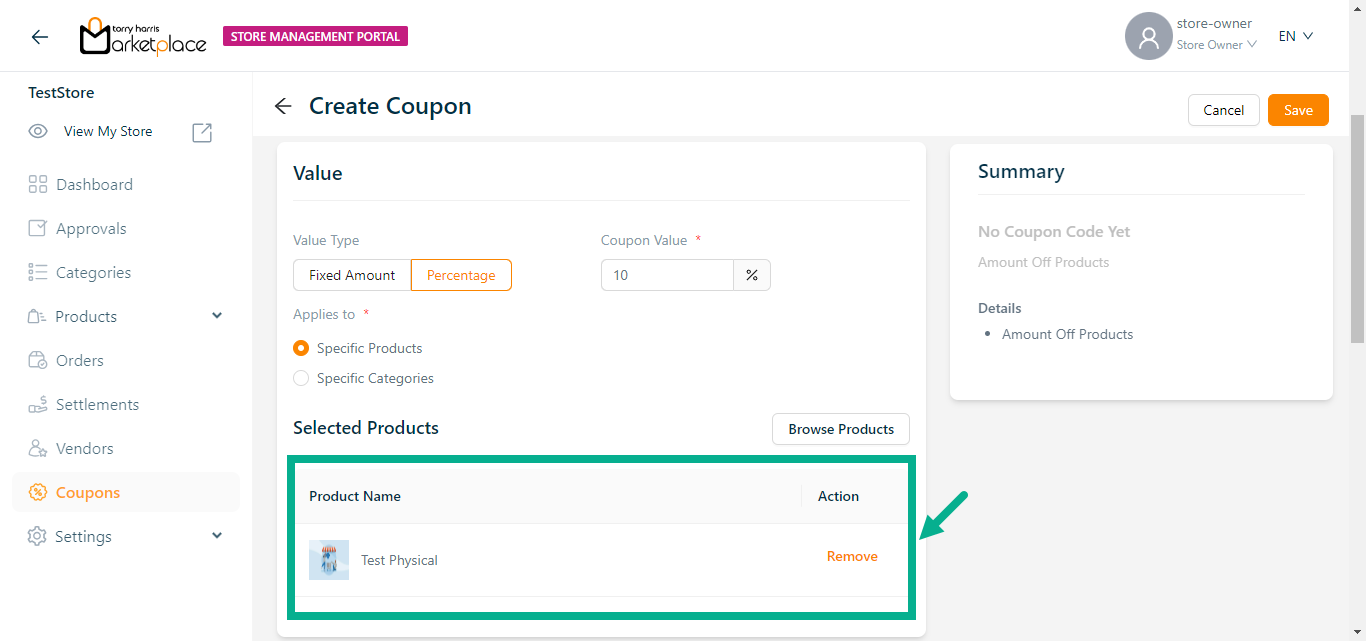Image resolution: width=1366 pixels, height=641 pixels.
Task: Click back arrow beside Create Coupon
Action: pyautogui.click(x=283, y=106)
